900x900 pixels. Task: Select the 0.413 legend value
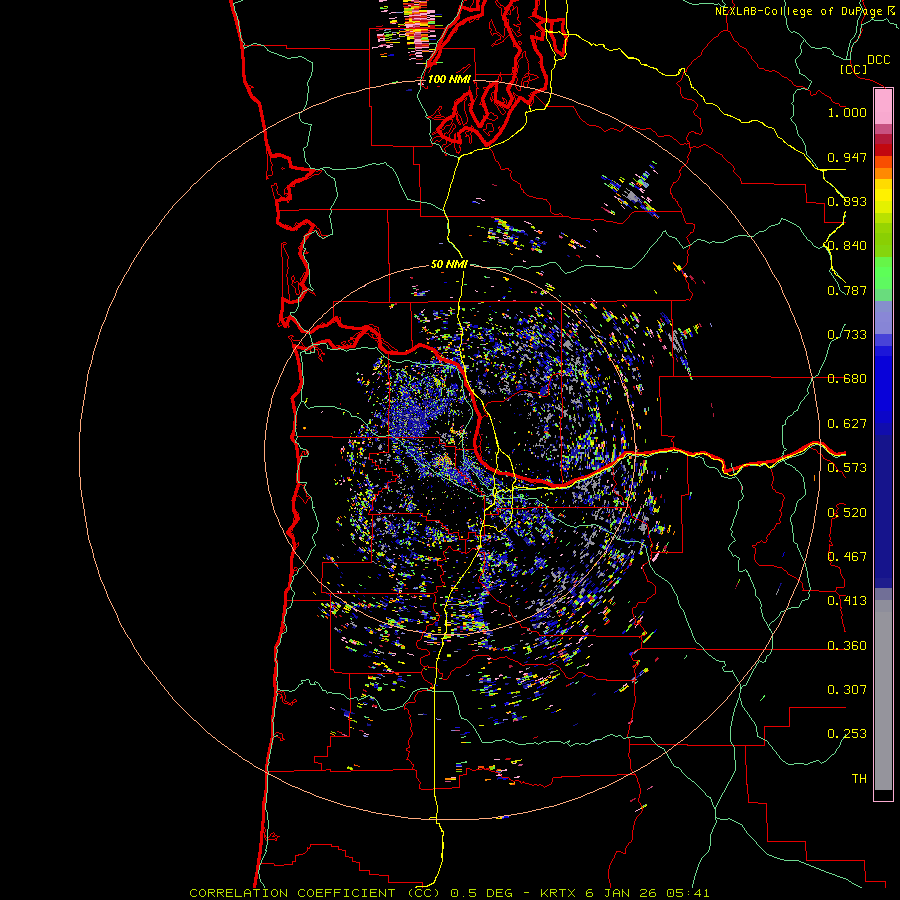tap(847, 601)
